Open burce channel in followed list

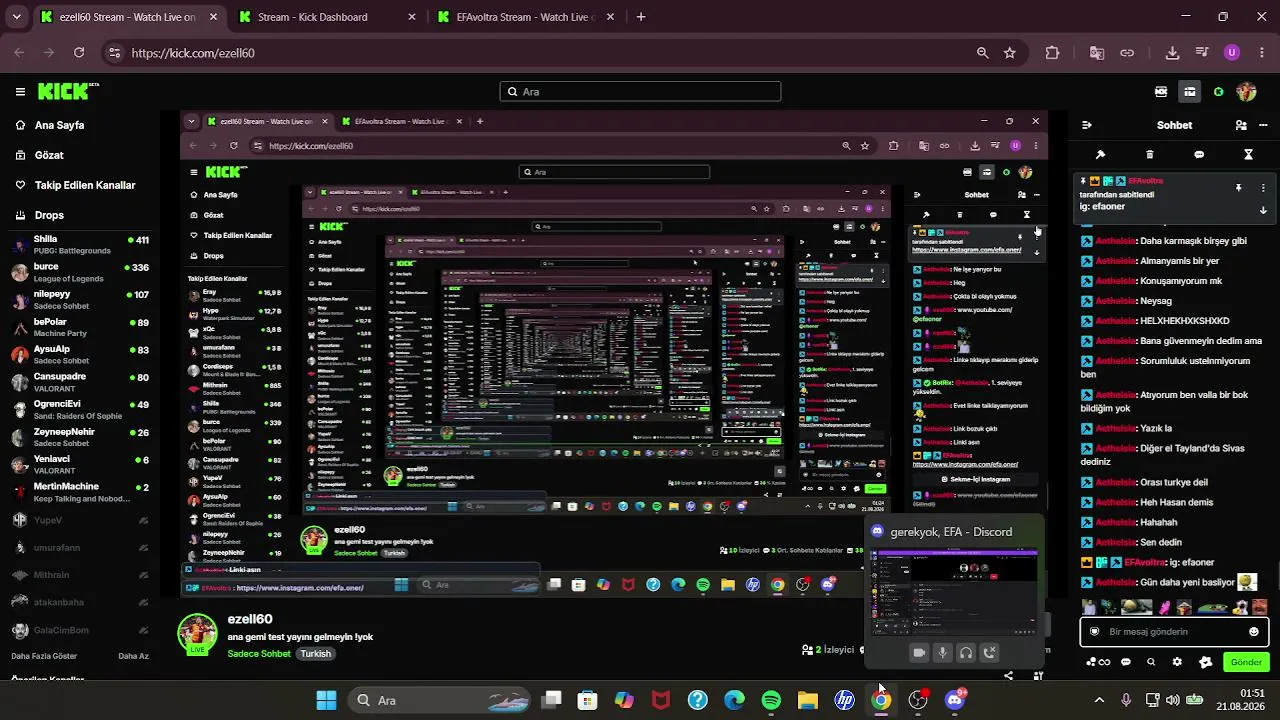pyautogui.click(x=80, y=272)
